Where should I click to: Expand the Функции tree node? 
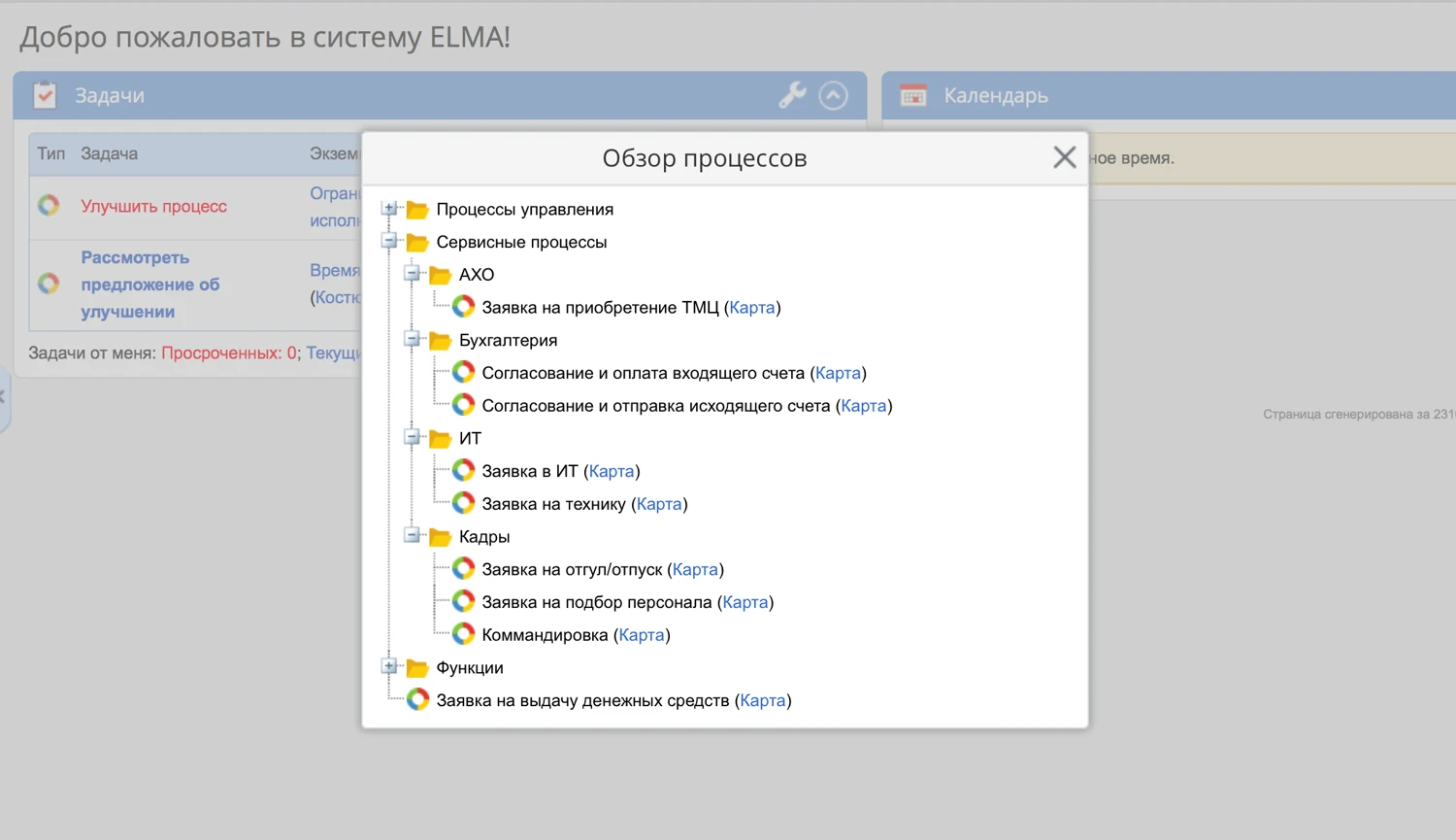pyautogui.click(x=390, y=666)
